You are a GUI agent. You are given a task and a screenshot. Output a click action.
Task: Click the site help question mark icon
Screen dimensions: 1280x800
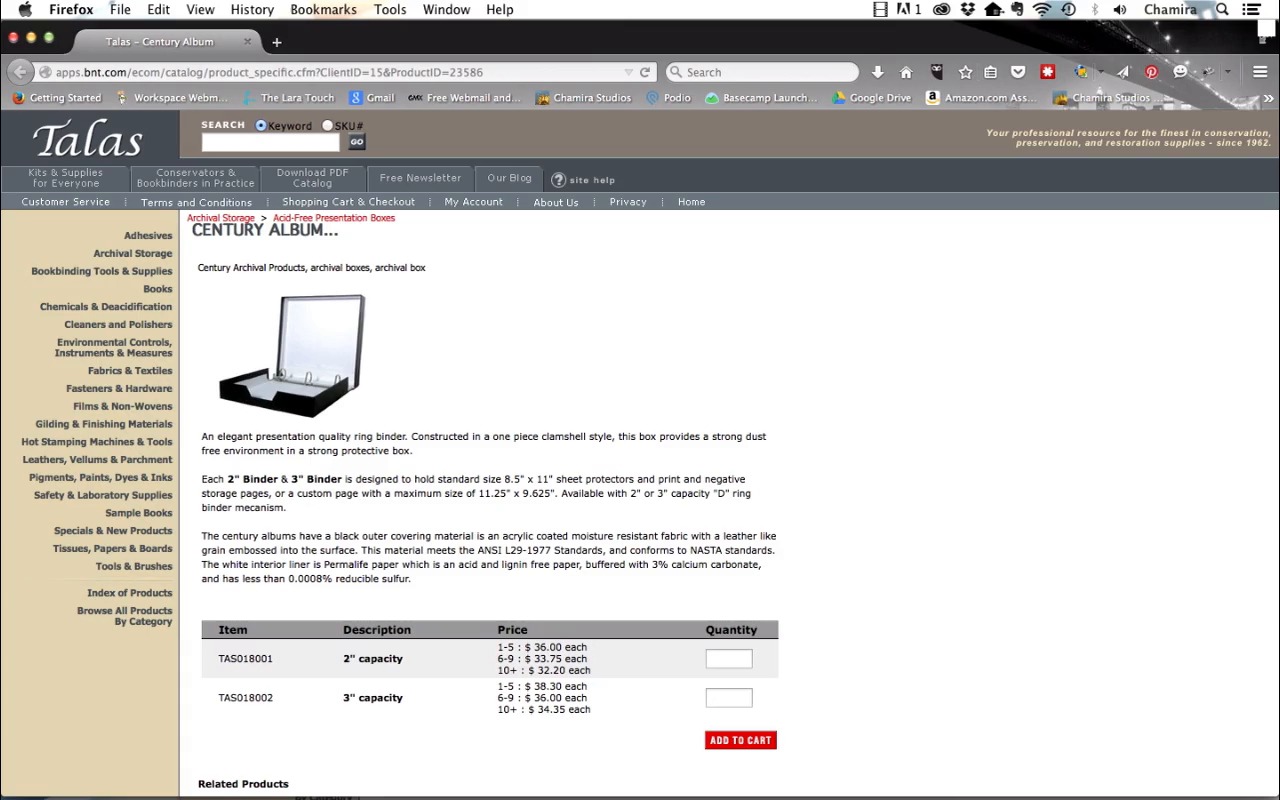click(x=558, y=180)
